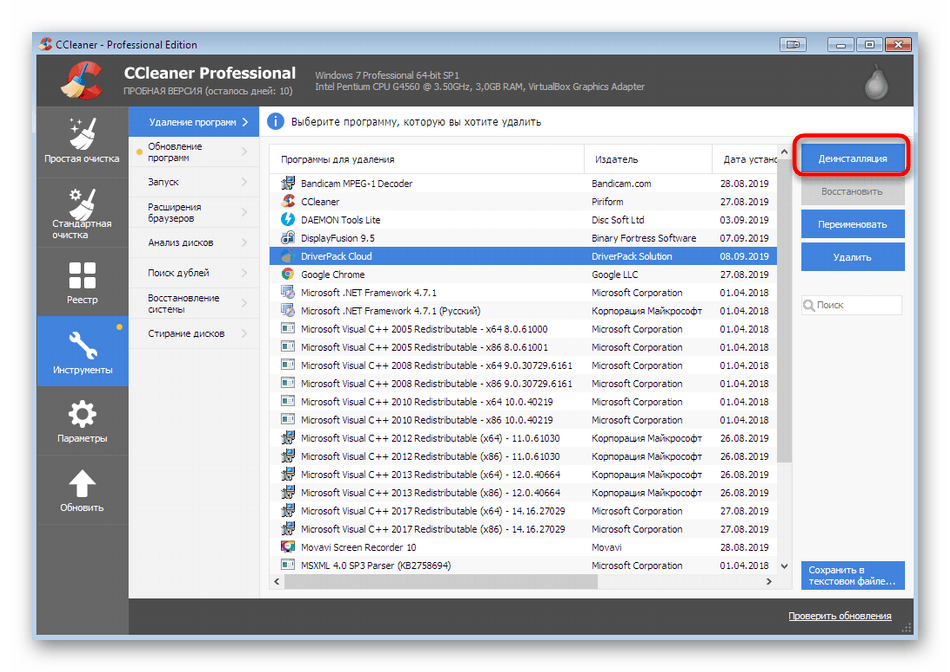This screenshot has width=950, height=672.
Task: Click vertical scrollbar up arrow
Action: click(x=785, y=152)
